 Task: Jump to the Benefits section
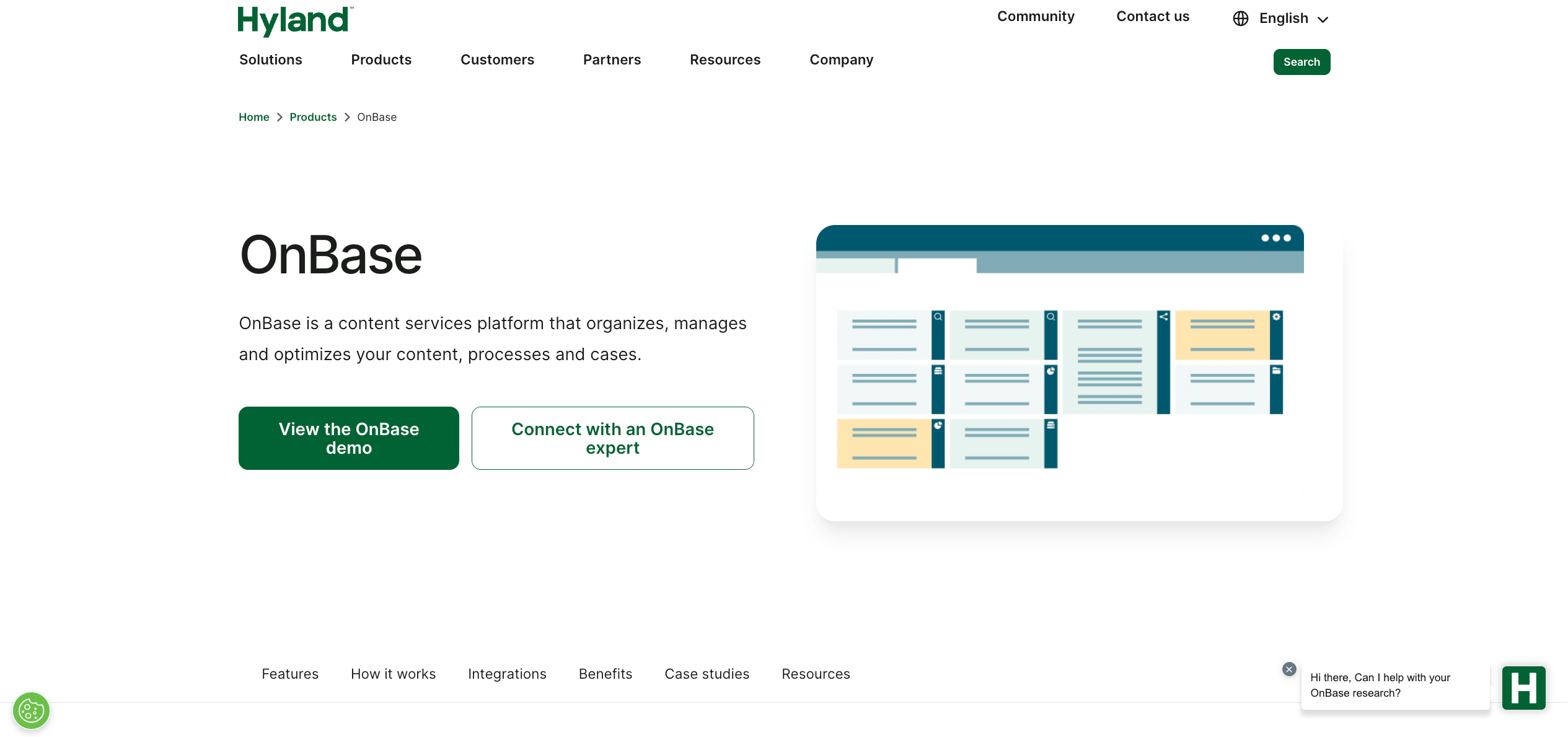[x=606, y=674]
